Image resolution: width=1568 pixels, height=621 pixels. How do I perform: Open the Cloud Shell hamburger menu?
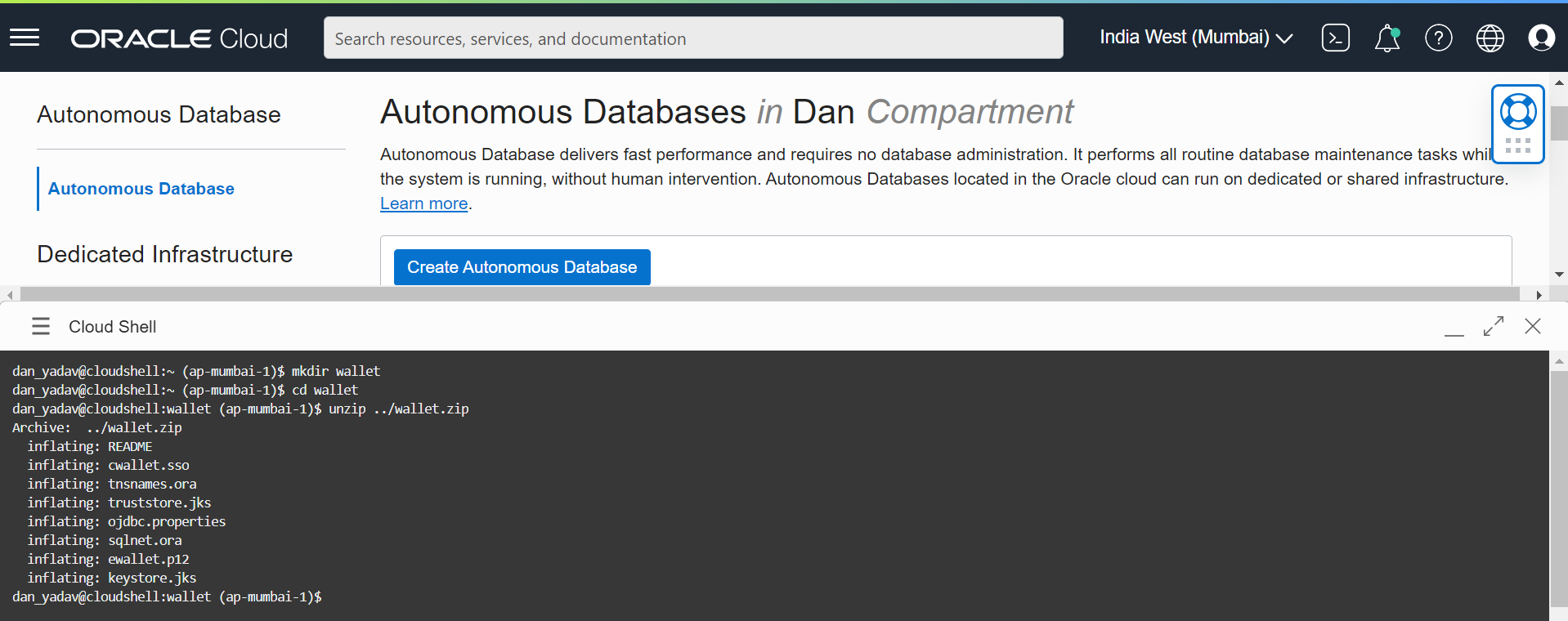click(x=41, y=326)
